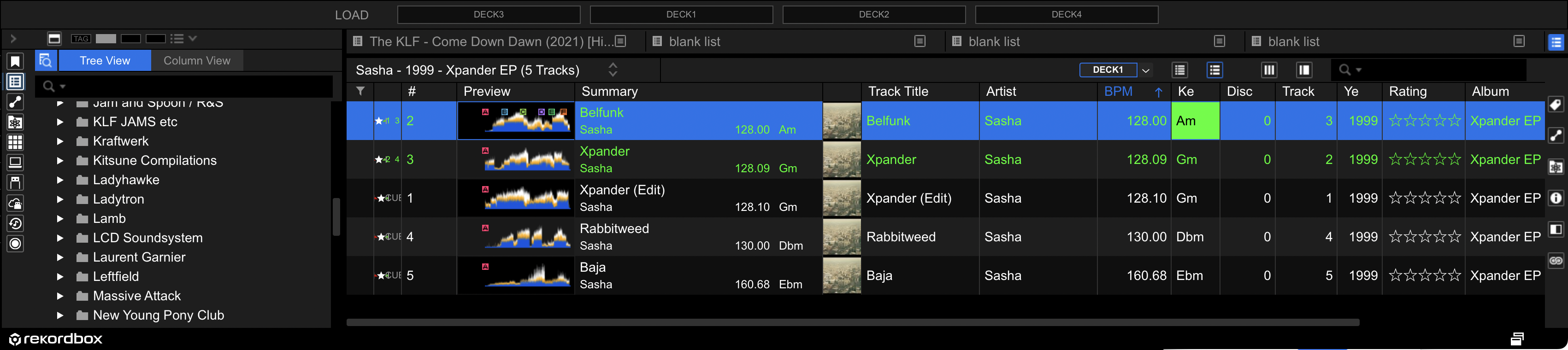The height and width of the screenshot is (350, 1568).
Task: Expand the Kitsune Compilations folder arrow
Action: click(59, 161)
